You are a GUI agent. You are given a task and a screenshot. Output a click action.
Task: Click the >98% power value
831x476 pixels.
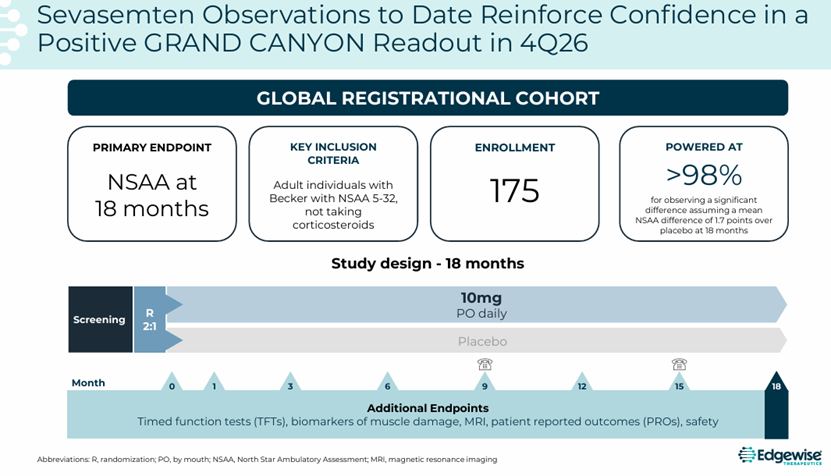click(x=704, y=175)
